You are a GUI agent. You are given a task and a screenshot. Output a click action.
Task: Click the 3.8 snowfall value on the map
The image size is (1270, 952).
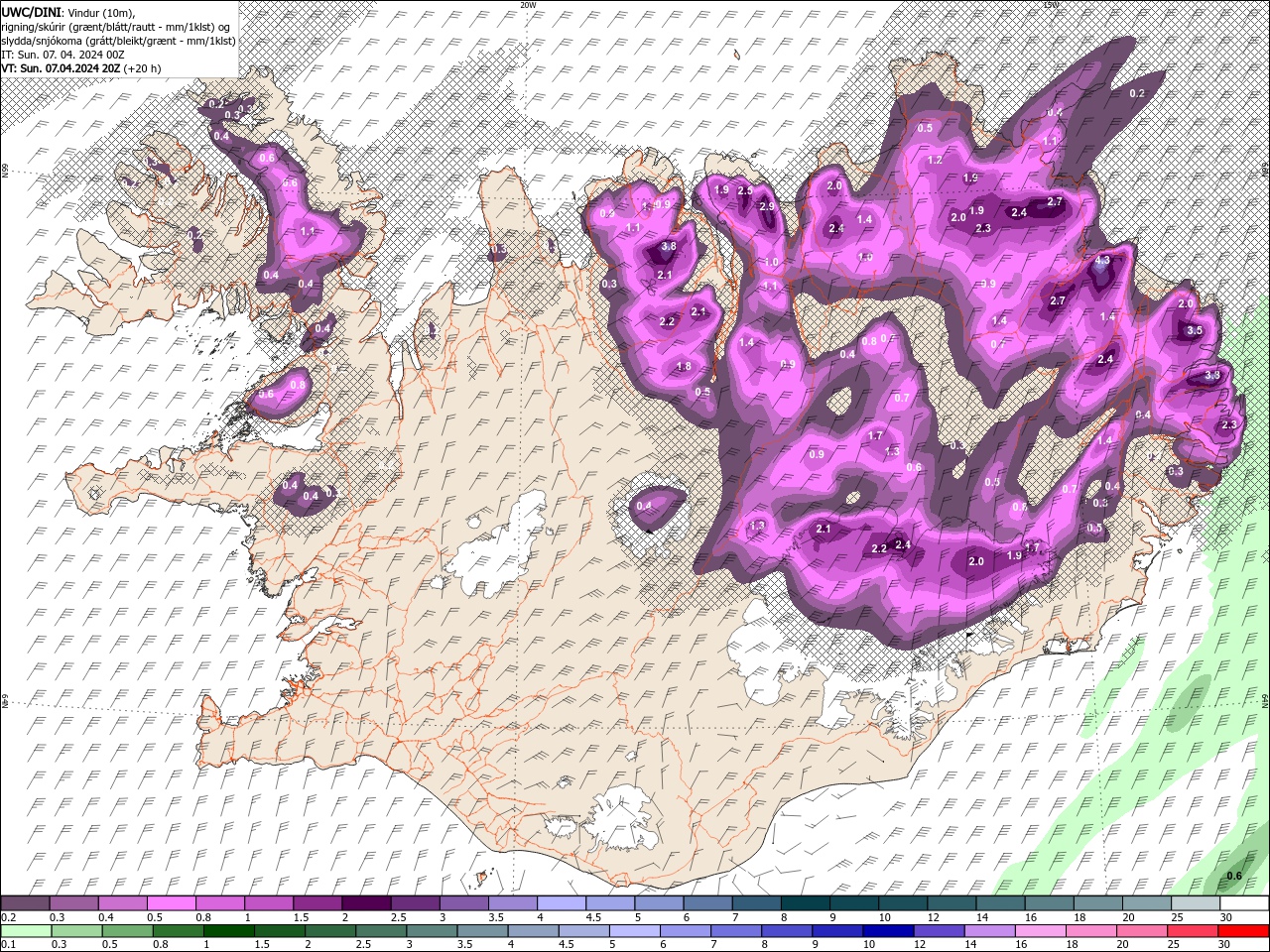(x=668, y=247)
